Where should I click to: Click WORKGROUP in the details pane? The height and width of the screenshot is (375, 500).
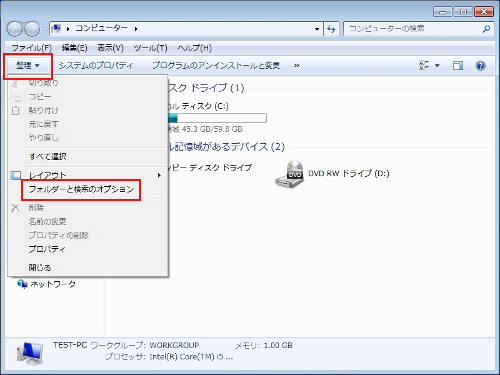[x=174, y=345]
